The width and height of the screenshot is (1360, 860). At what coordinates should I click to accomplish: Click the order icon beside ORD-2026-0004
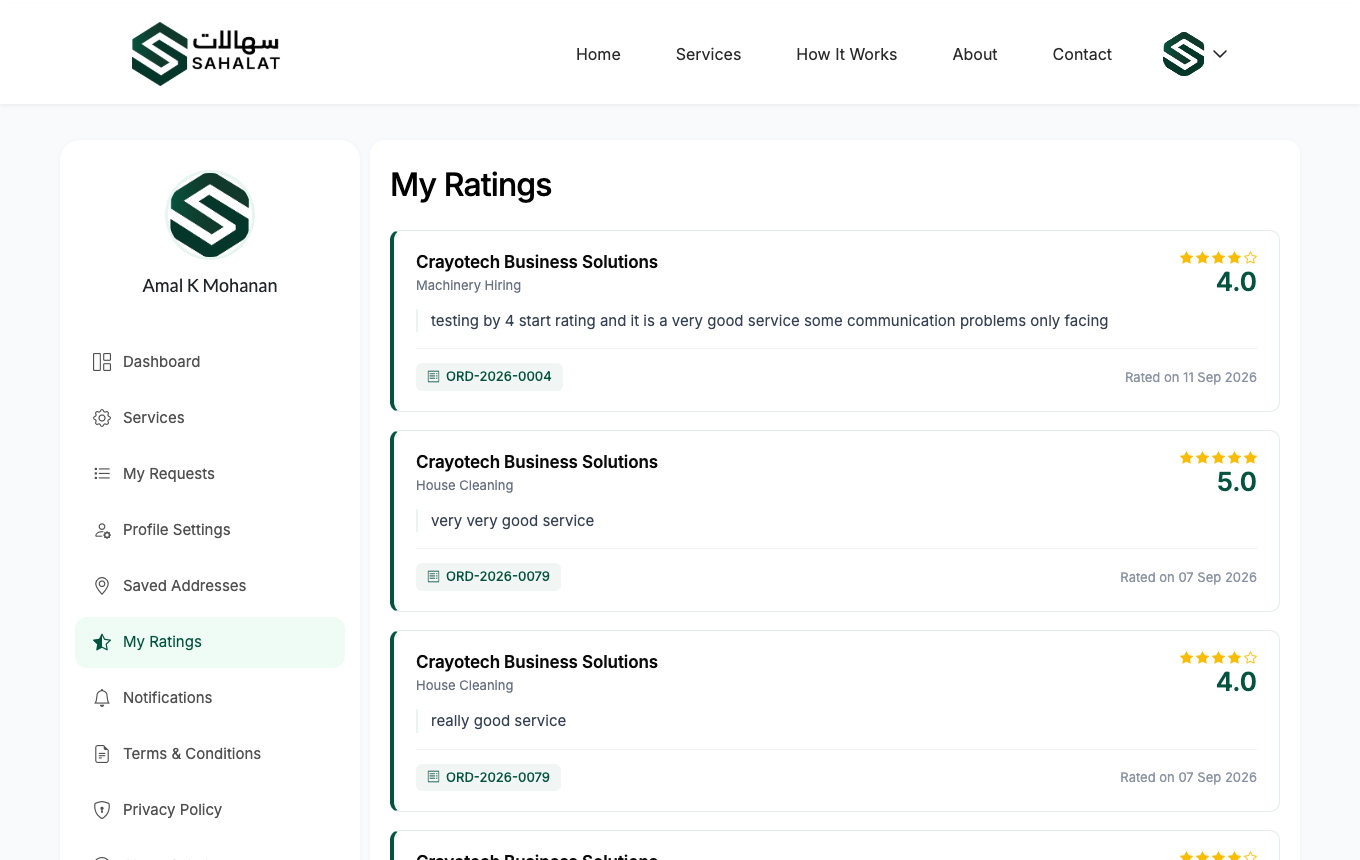coord(433,377)
